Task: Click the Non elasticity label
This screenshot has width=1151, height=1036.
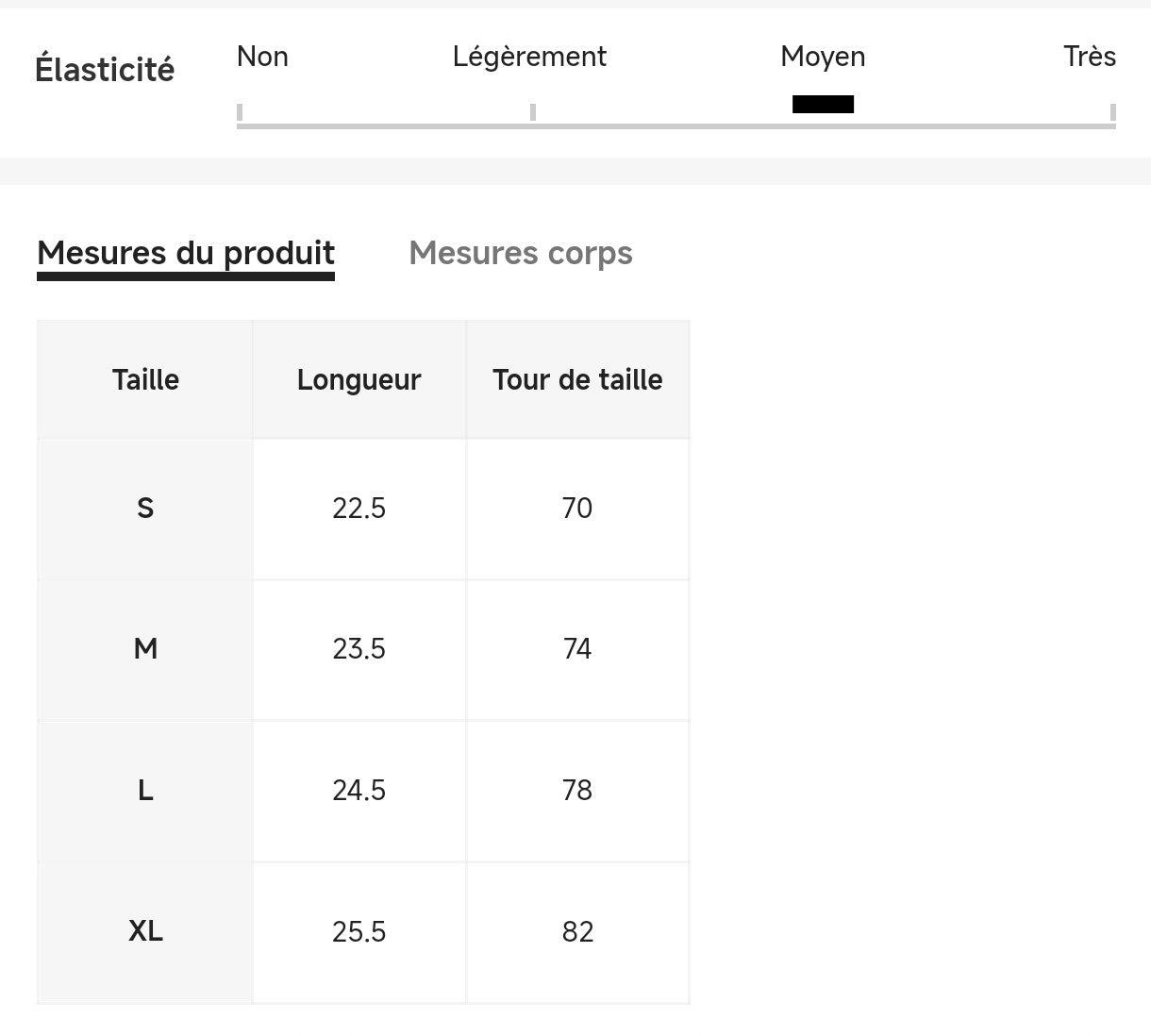Action: tap(262, 57)
